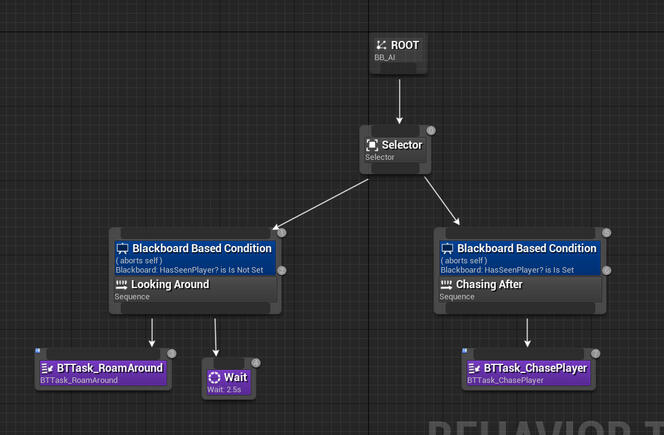Screen dimensions: 664x435
Task: Click the execution index badge on Selector
Action: (431, 130)
